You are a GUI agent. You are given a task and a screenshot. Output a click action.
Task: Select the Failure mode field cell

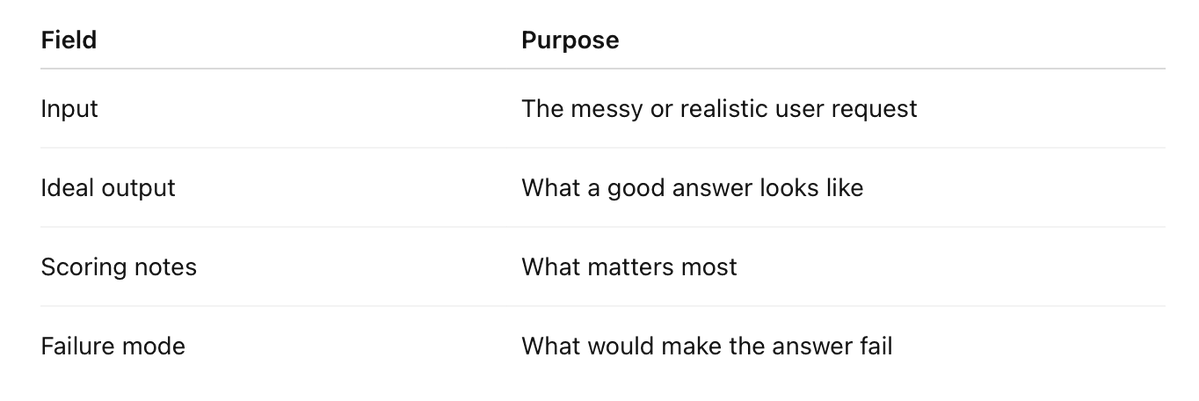click(112, 346)
